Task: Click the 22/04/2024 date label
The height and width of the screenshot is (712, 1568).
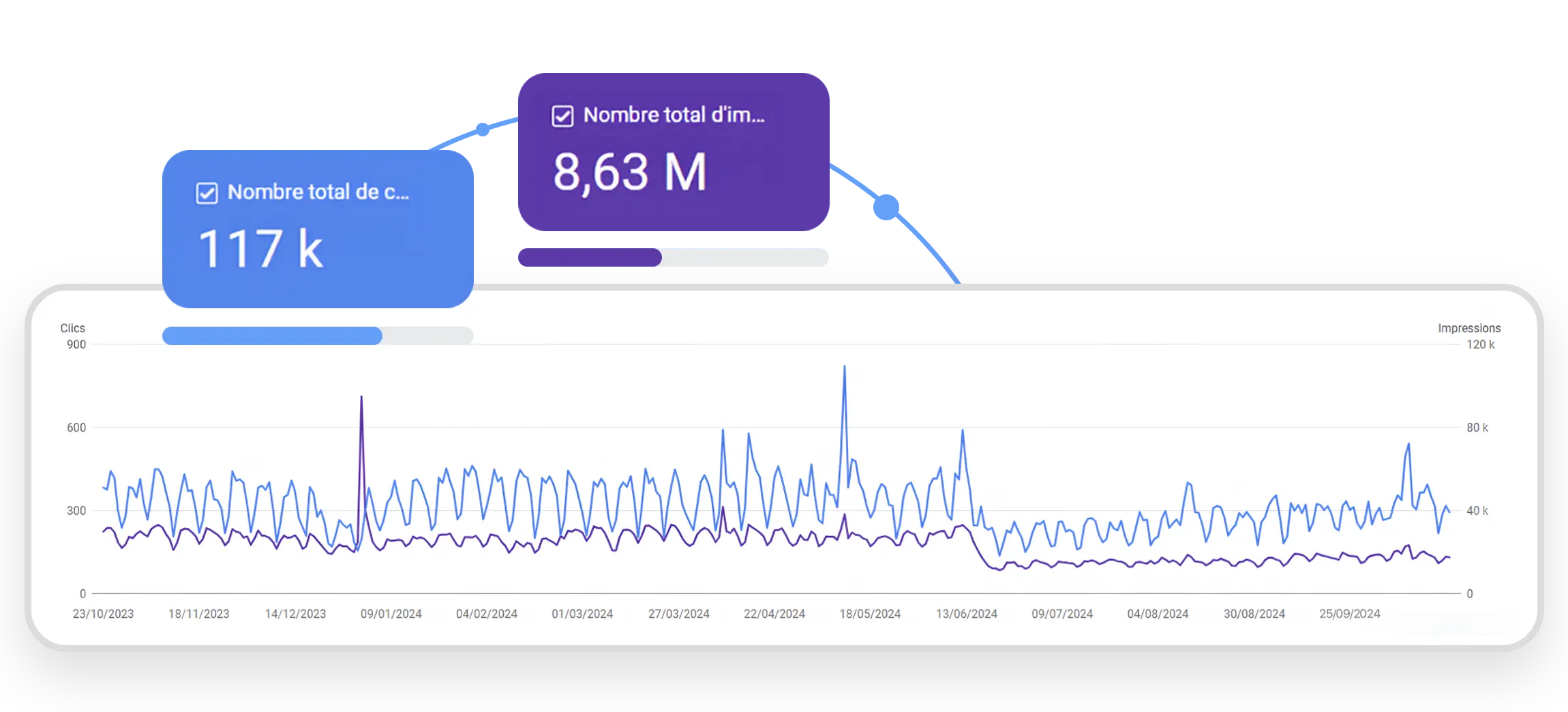Action: click(774, 614)
